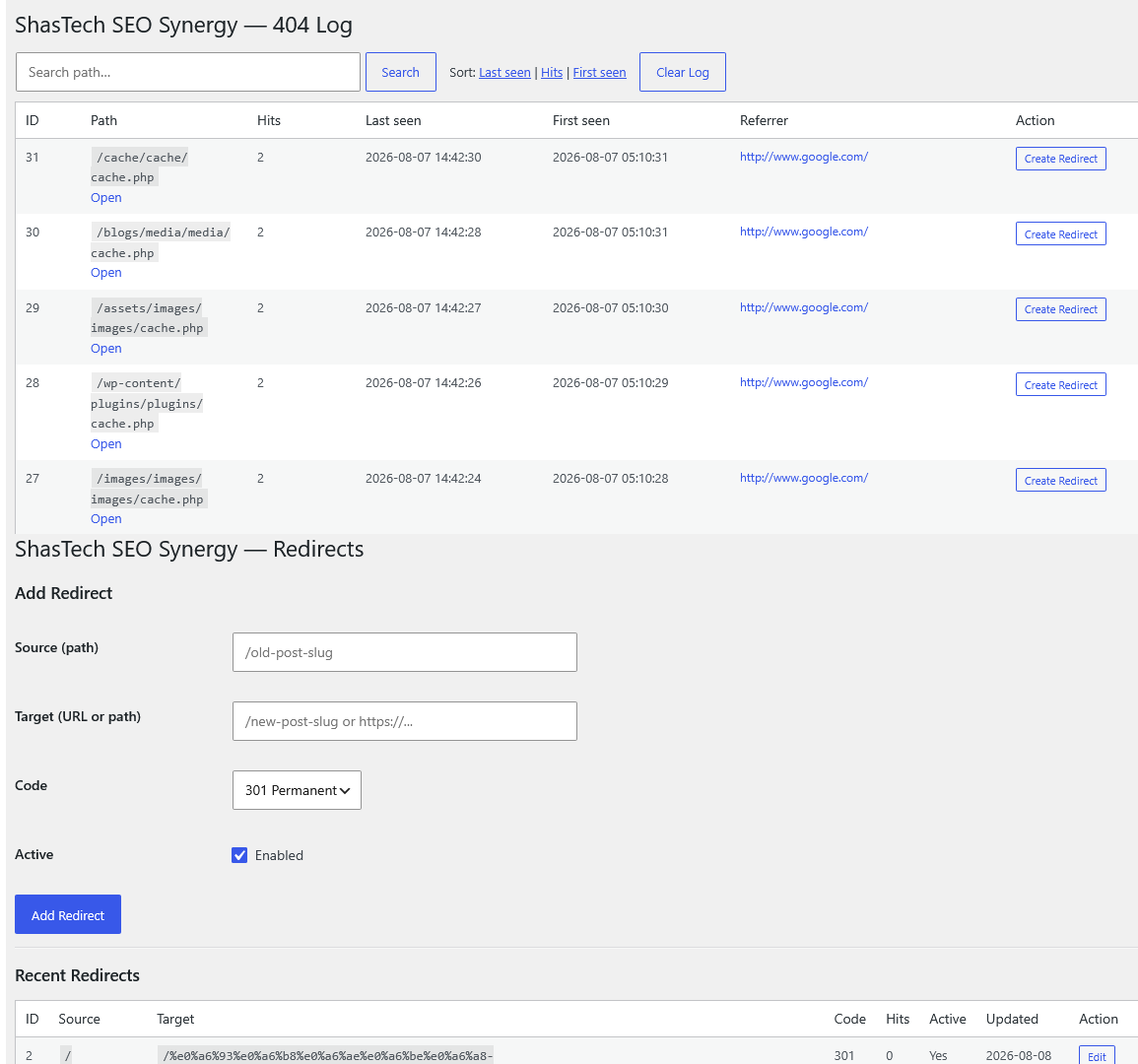Viewport: 1138px width, 1064px height.
Task: Follow the google.com referrer link in row 29
Action: point(803,307)
